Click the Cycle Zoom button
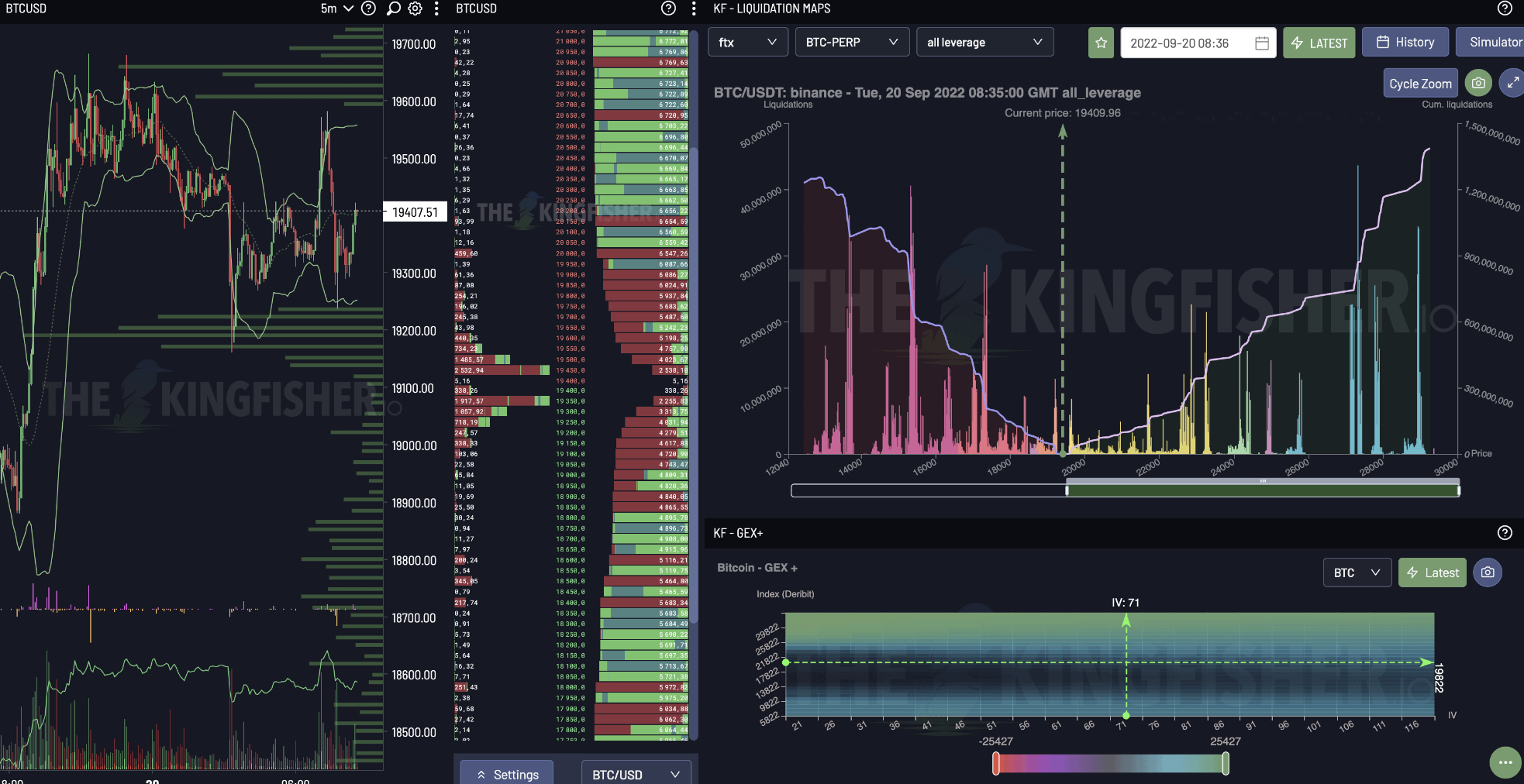 [1420, 84]
